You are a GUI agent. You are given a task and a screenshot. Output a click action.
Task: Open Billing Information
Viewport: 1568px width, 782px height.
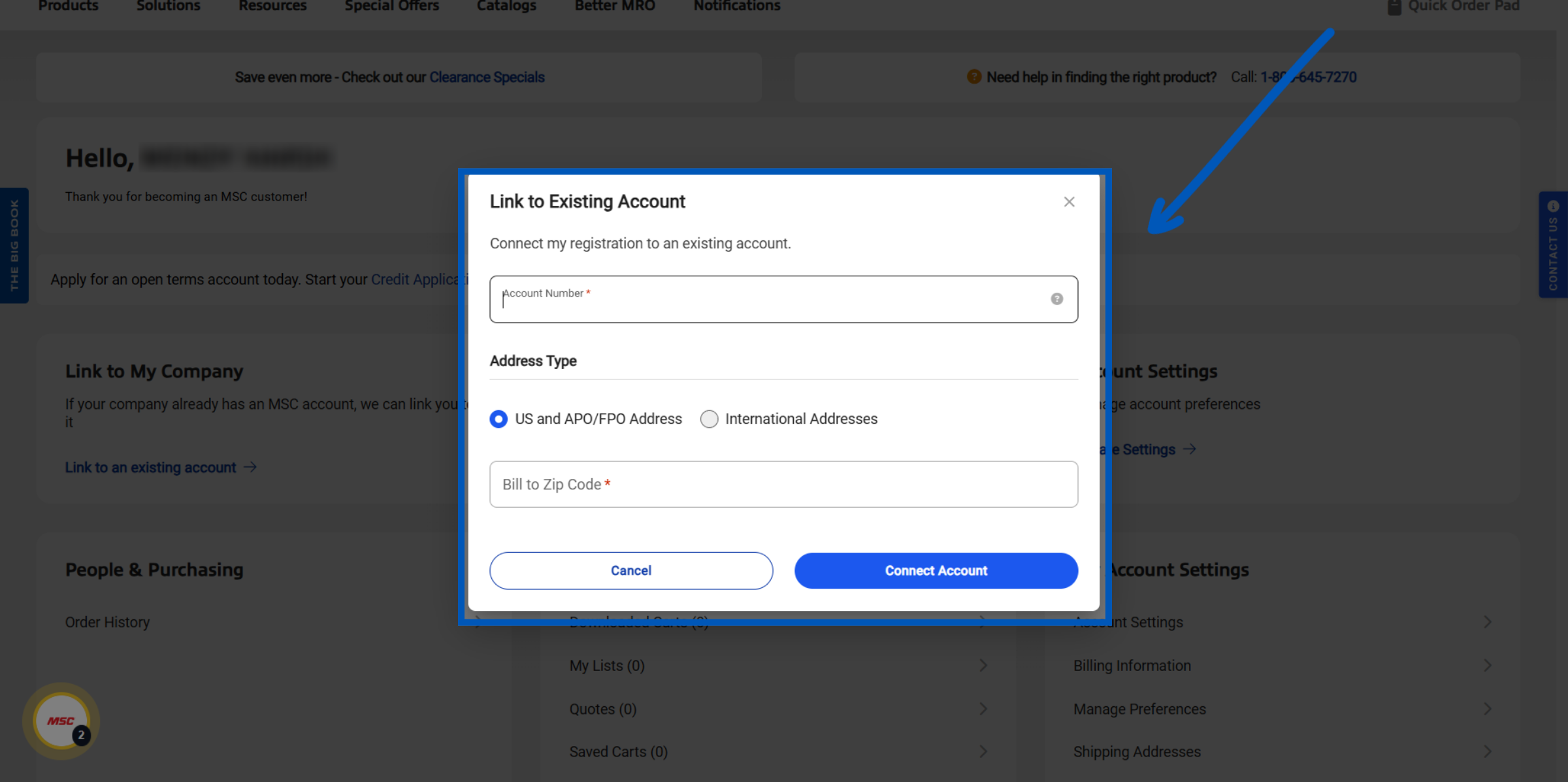pos(1132,665)
